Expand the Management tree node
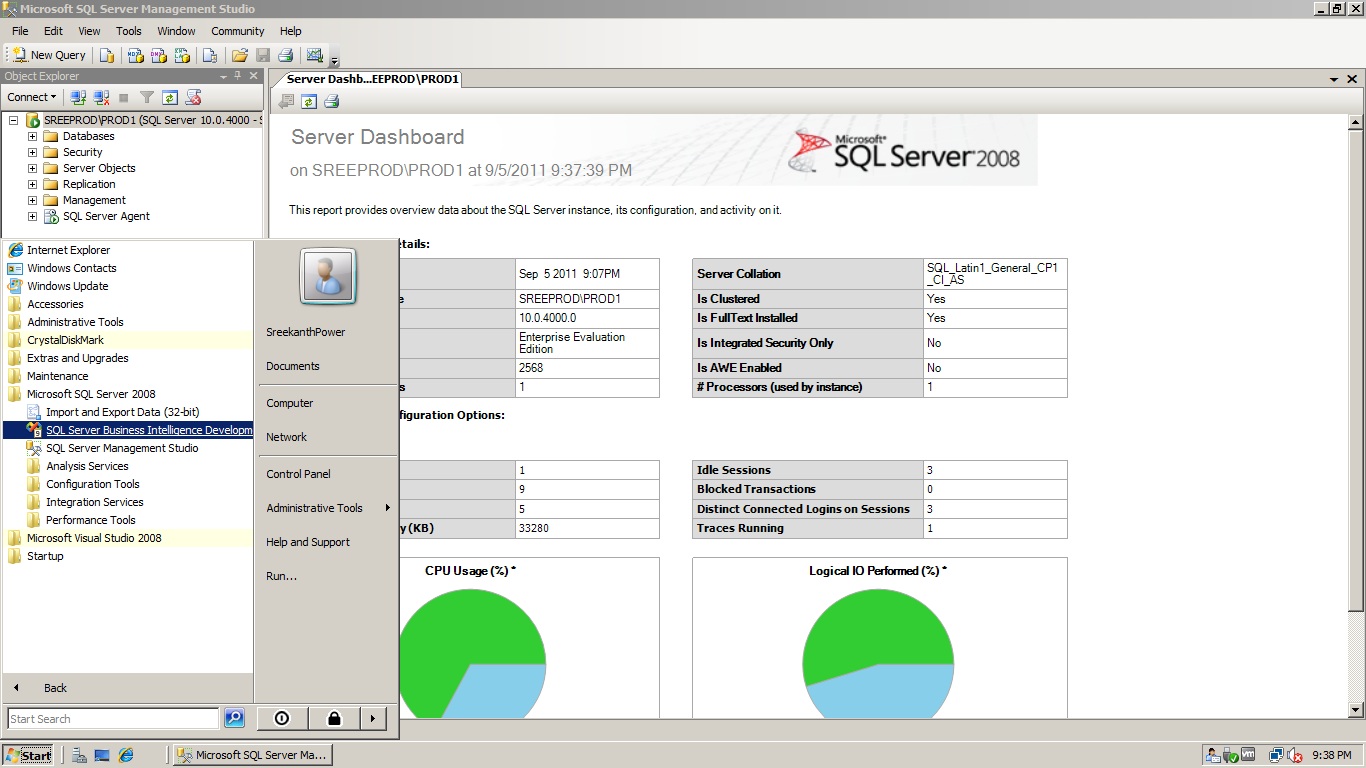This screenshot has width=1366, height=768. (32, 200)
